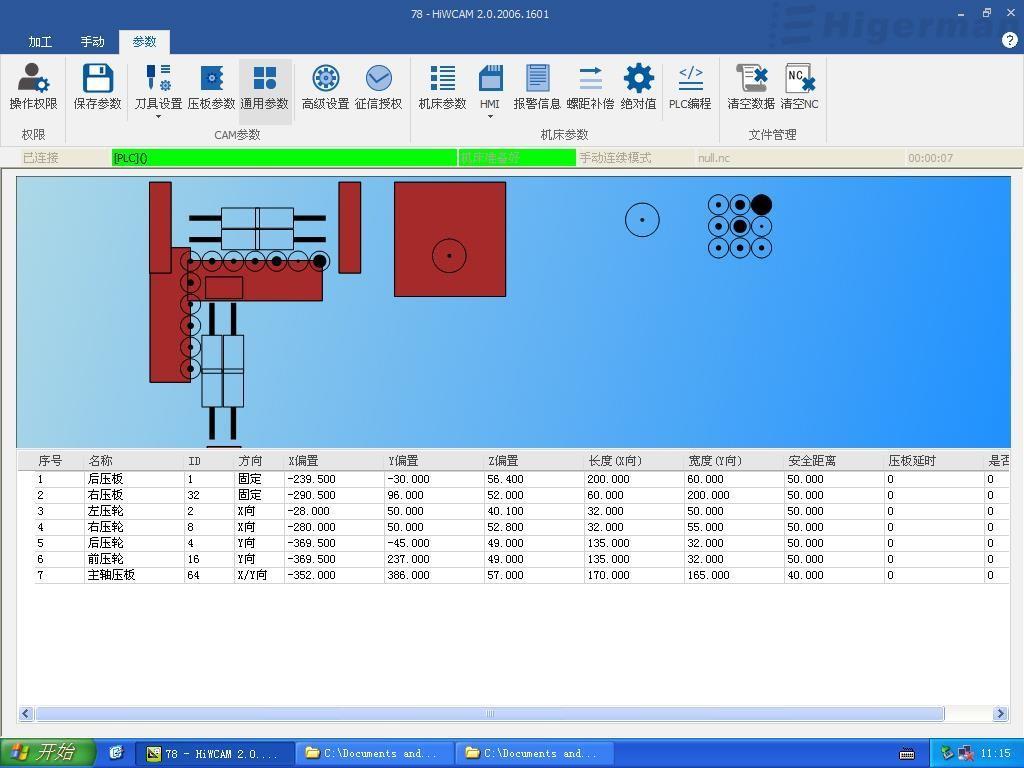This screenshot has width=1024, height=768.
Task: Click the 保存参数 save icon
Action: point(97,78)
